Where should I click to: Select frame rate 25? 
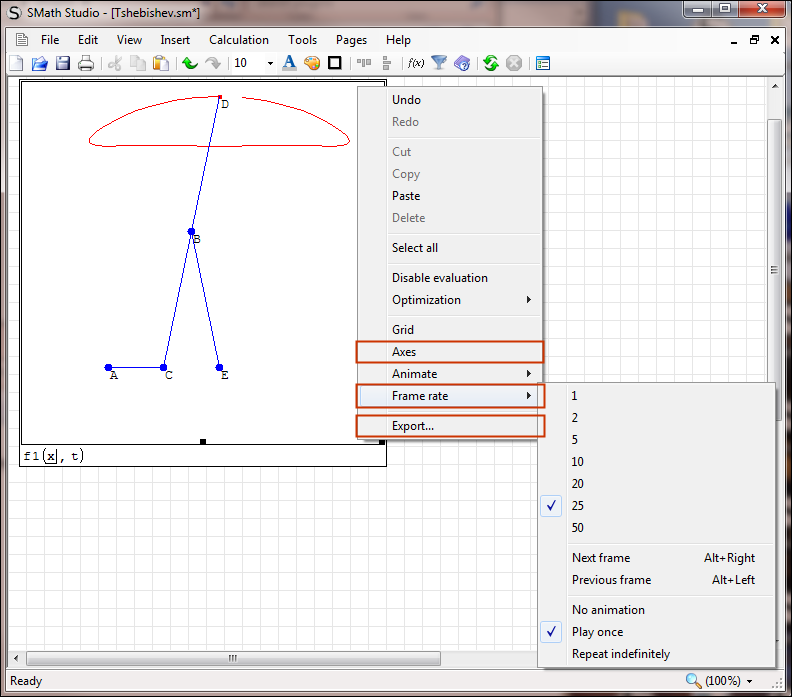pyautogui.click(x=578, y=506)
